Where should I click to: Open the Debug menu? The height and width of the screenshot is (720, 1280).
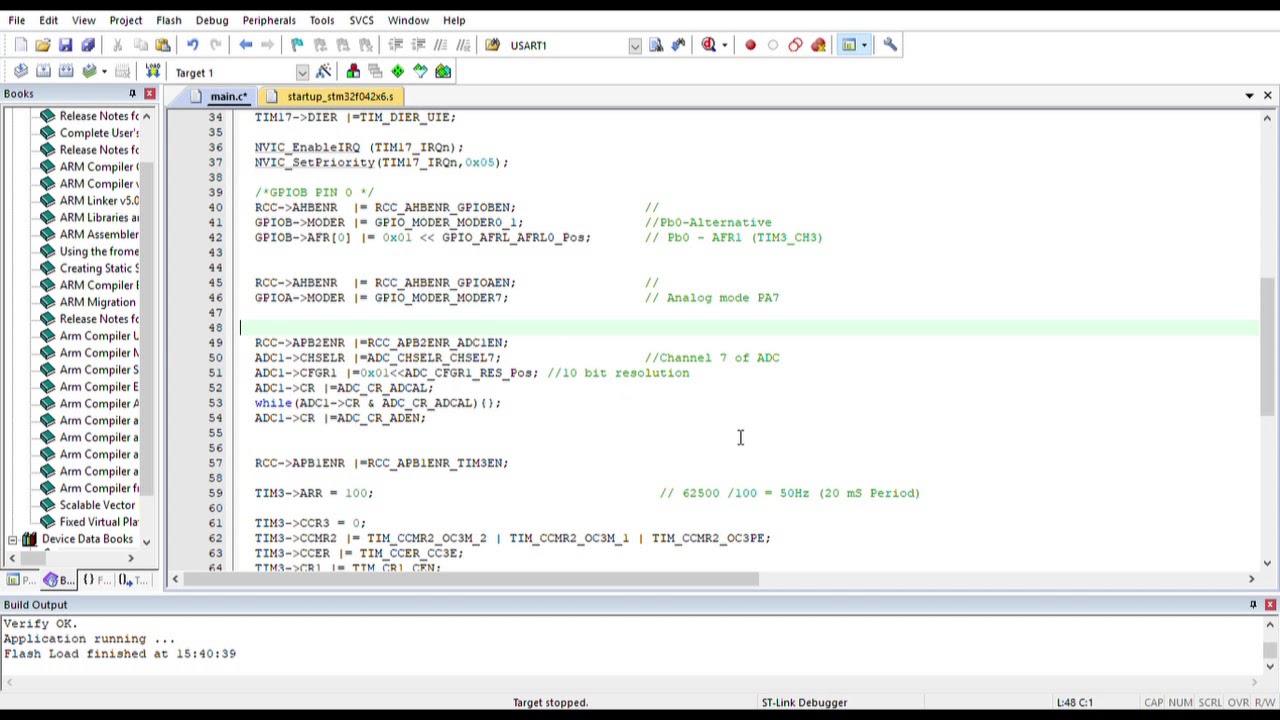coord(212,20)
